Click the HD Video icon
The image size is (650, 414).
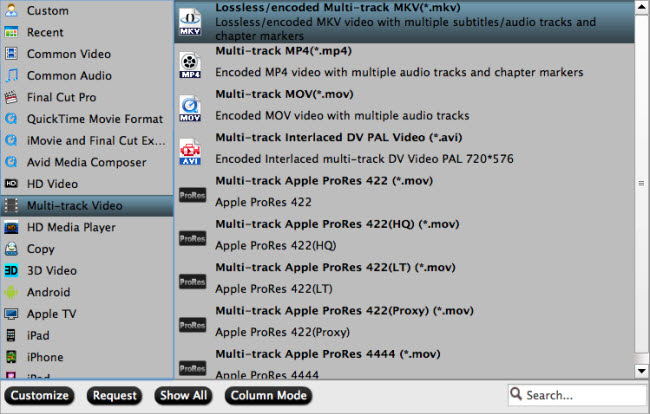(x=11, y=184)
